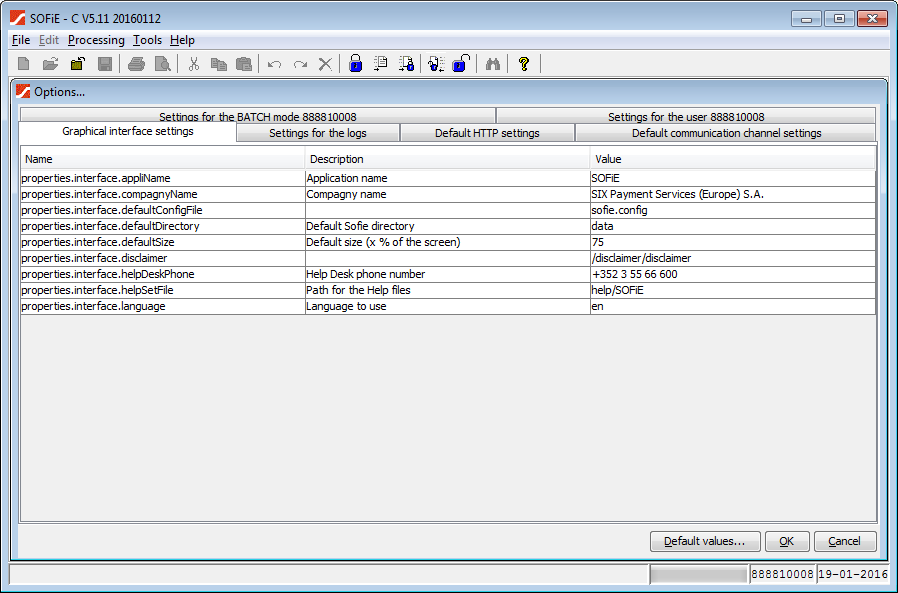Click the first blue padlock icon
Image resolution: width=898 pixels, height=593 pixels.
pyautogui.click(x=355, y=64)
